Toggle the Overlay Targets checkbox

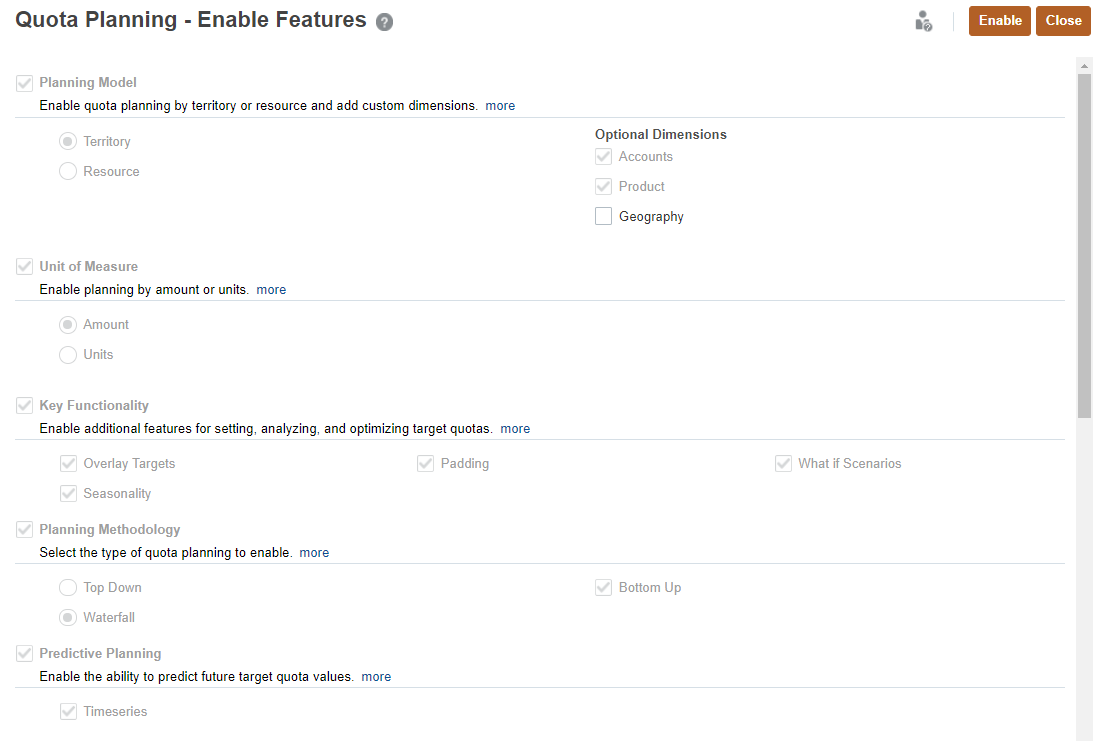[68, 463]
